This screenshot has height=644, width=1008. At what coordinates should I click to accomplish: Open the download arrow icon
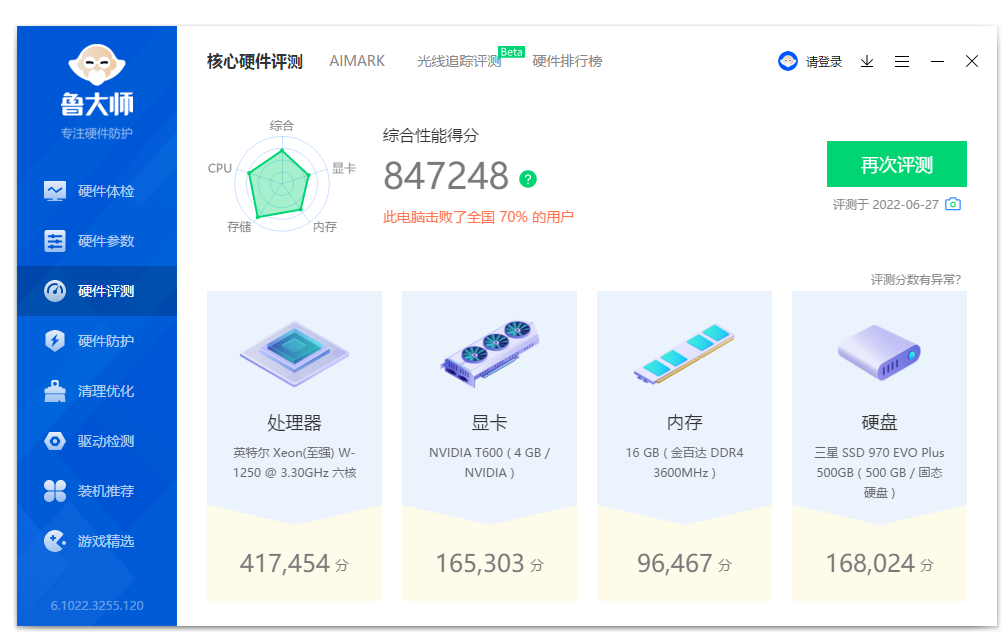click(867, 61)
